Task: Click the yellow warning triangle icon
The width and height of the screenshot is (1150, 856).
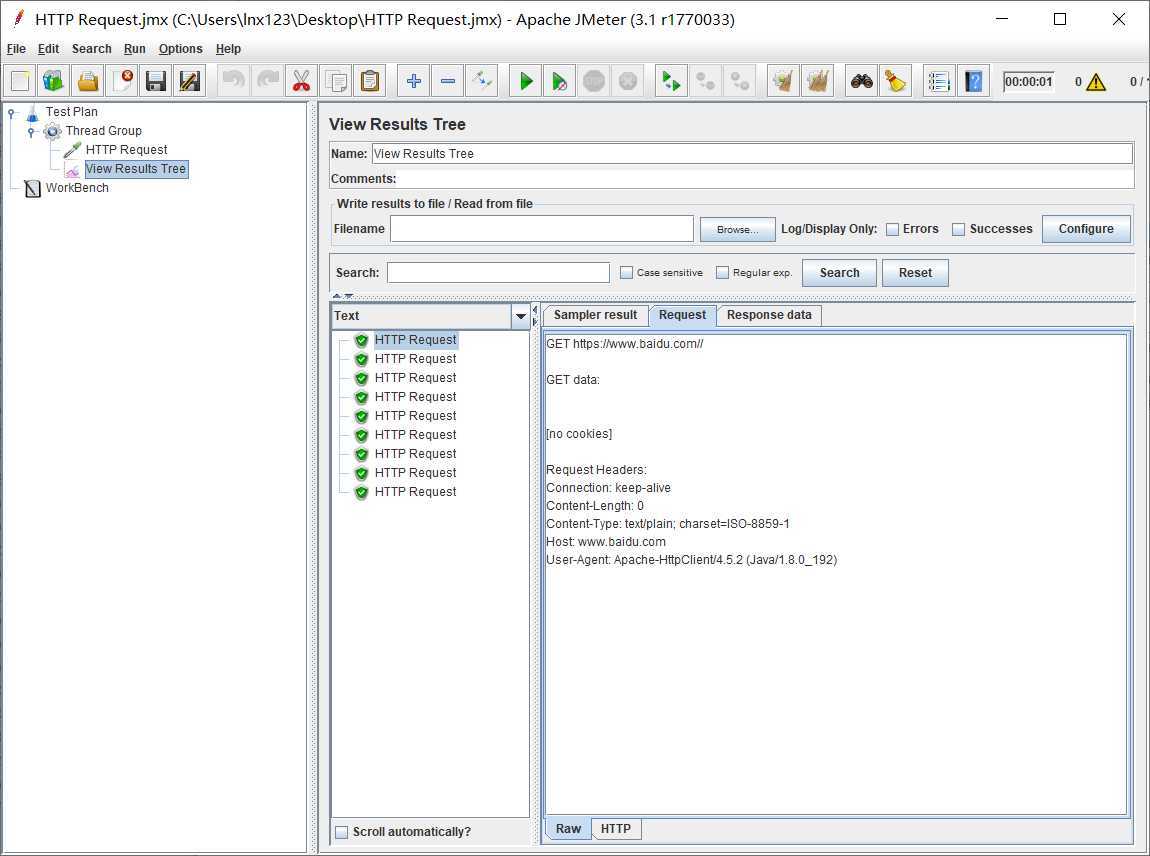Action: (1096, 82)
